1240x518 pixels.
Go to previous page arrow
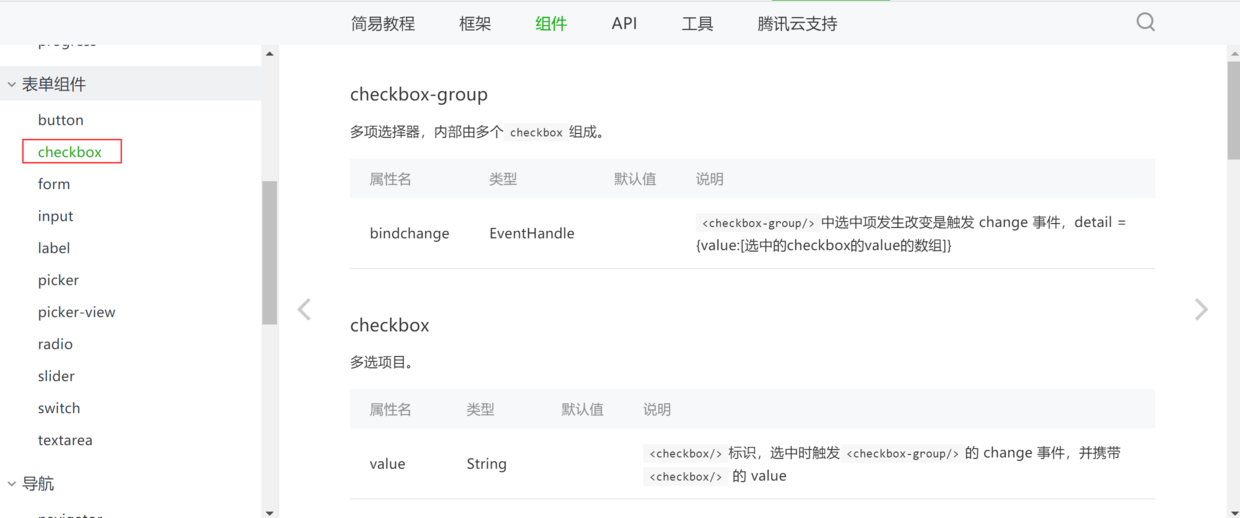tap(304, 310)
